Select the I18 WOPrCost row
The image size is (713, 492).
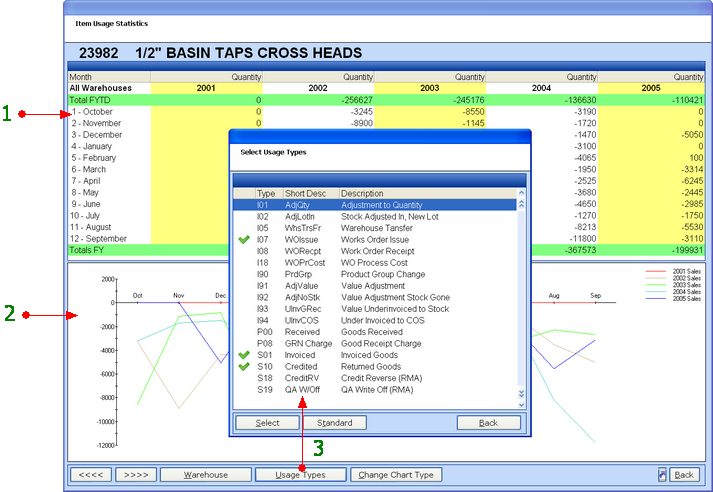[x=375, y=263]
